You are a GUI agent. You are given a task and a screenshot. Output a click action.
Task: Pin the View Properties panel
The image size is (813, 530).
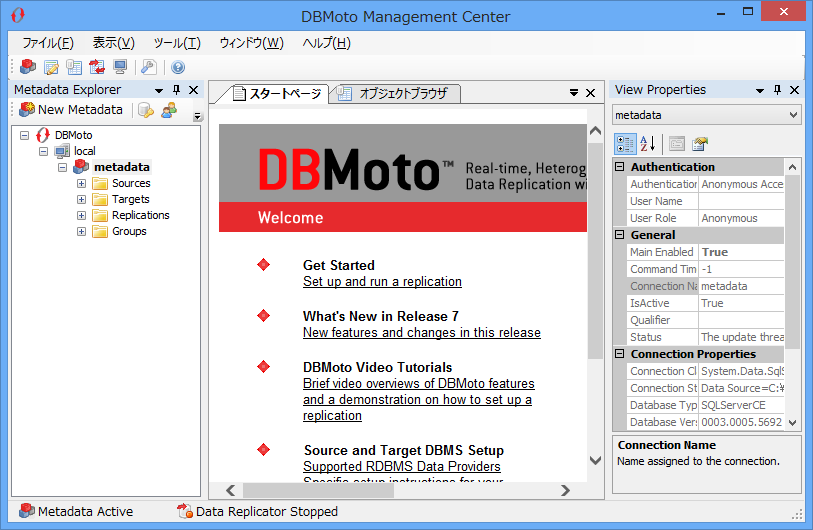[777, 90]
